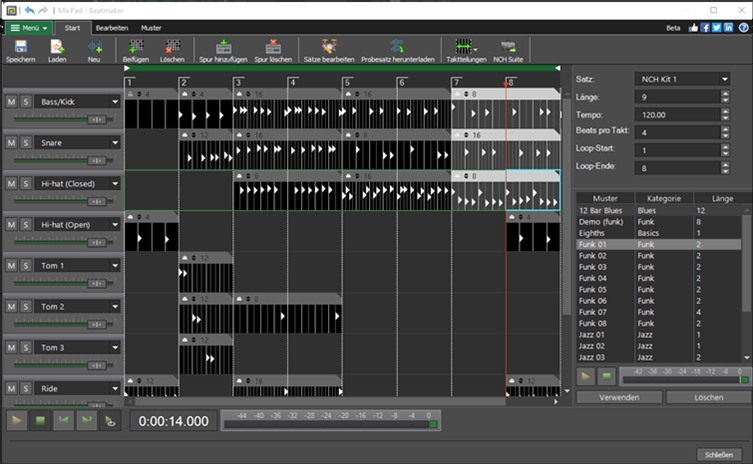Click the Tempo input field
Viewport: 753px width, 464px height.
click(x=677, y=115)
